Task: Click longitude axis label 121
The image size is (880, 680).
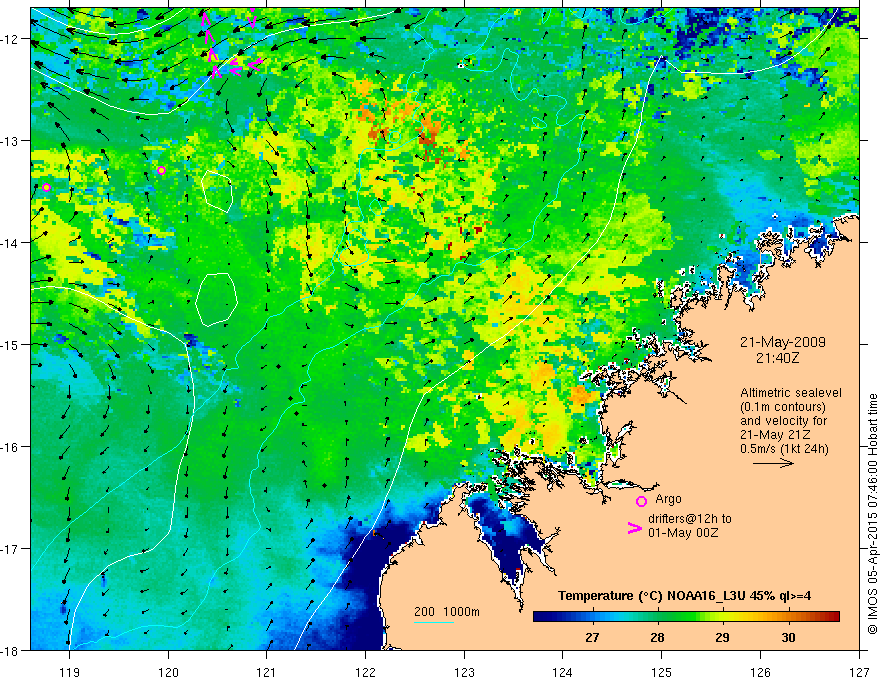Action: 267,672
